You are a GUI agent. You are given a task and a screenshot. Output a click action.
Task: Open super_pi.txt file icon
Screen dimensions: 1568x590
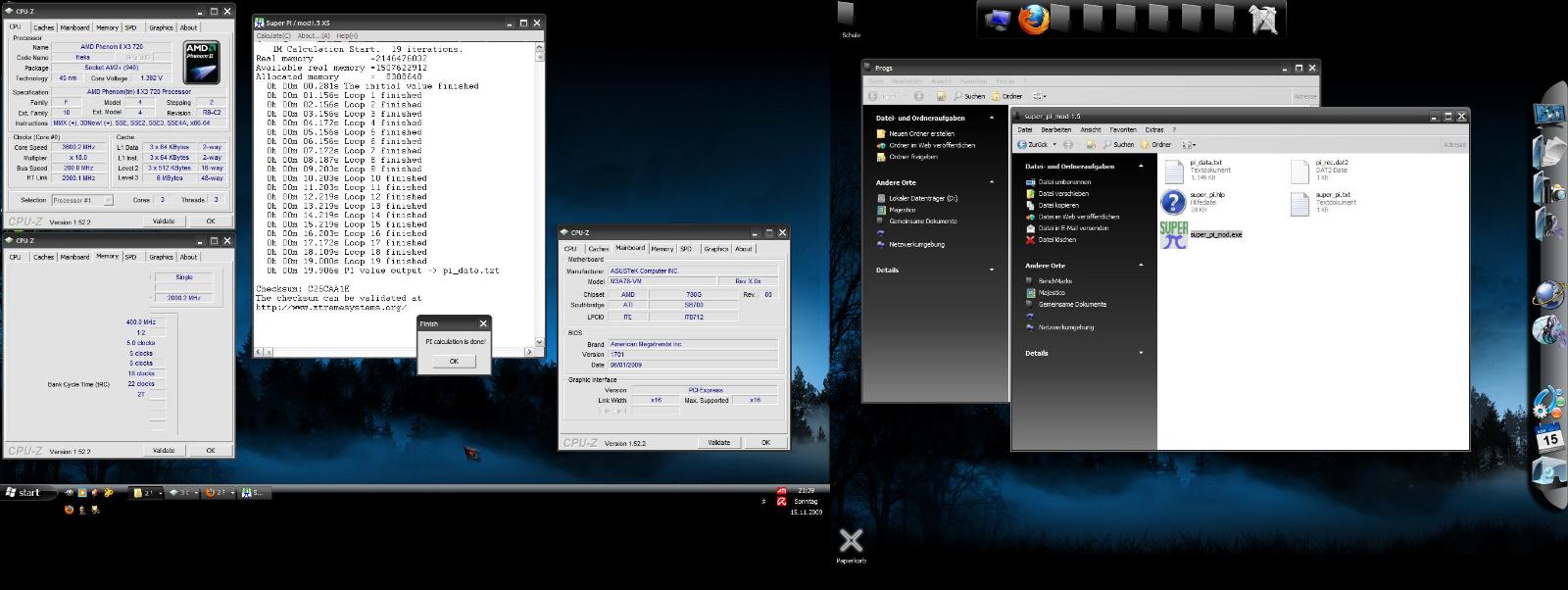point(1299,203)
